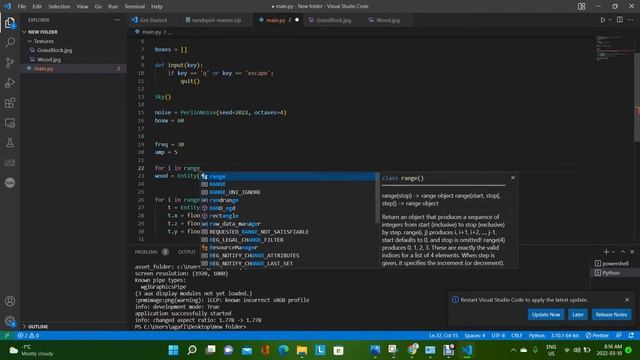Create a new terminal with plus icon

tap(606, 252)
